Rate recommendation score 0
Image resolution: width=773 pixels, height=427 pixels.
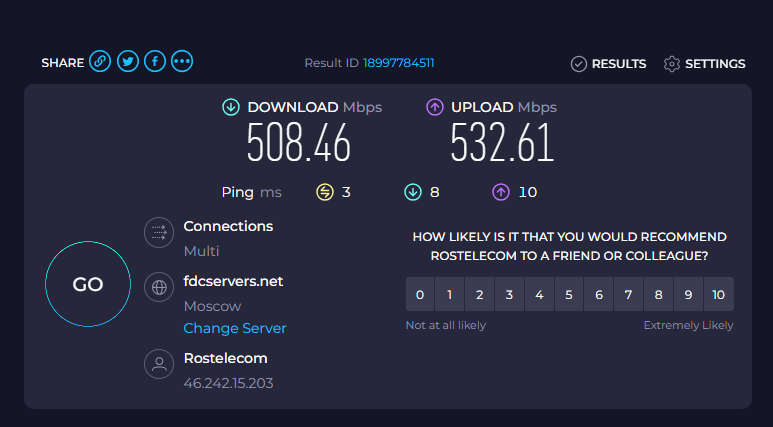click(420, 294)
